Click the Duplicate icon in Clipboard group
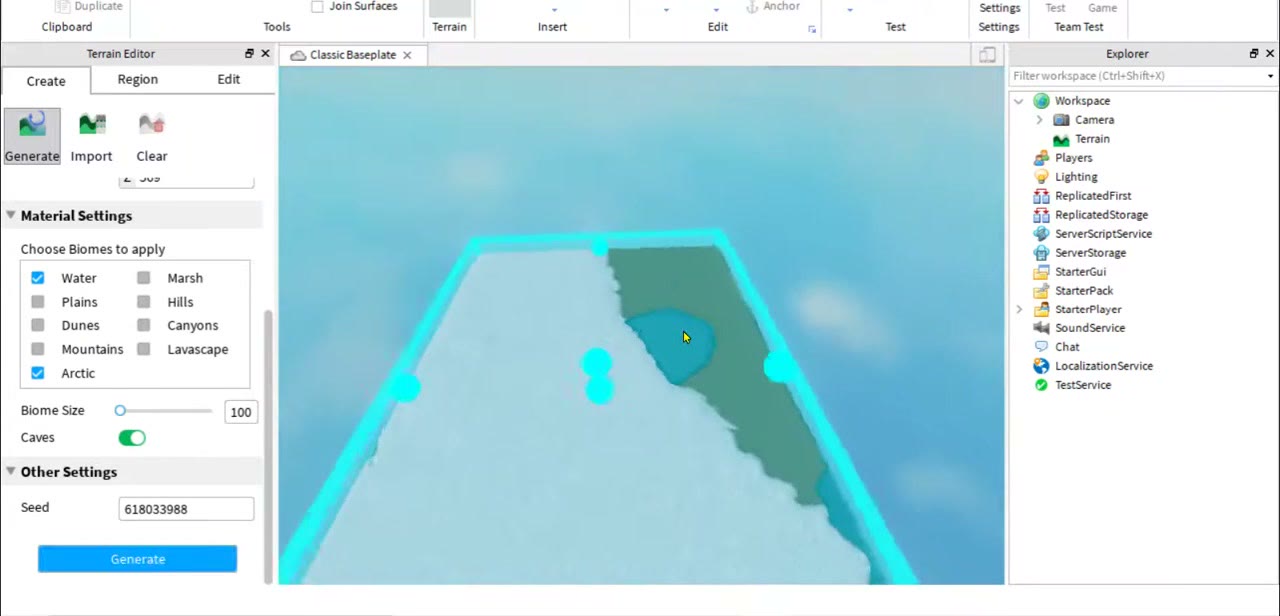 pos(62,6)
